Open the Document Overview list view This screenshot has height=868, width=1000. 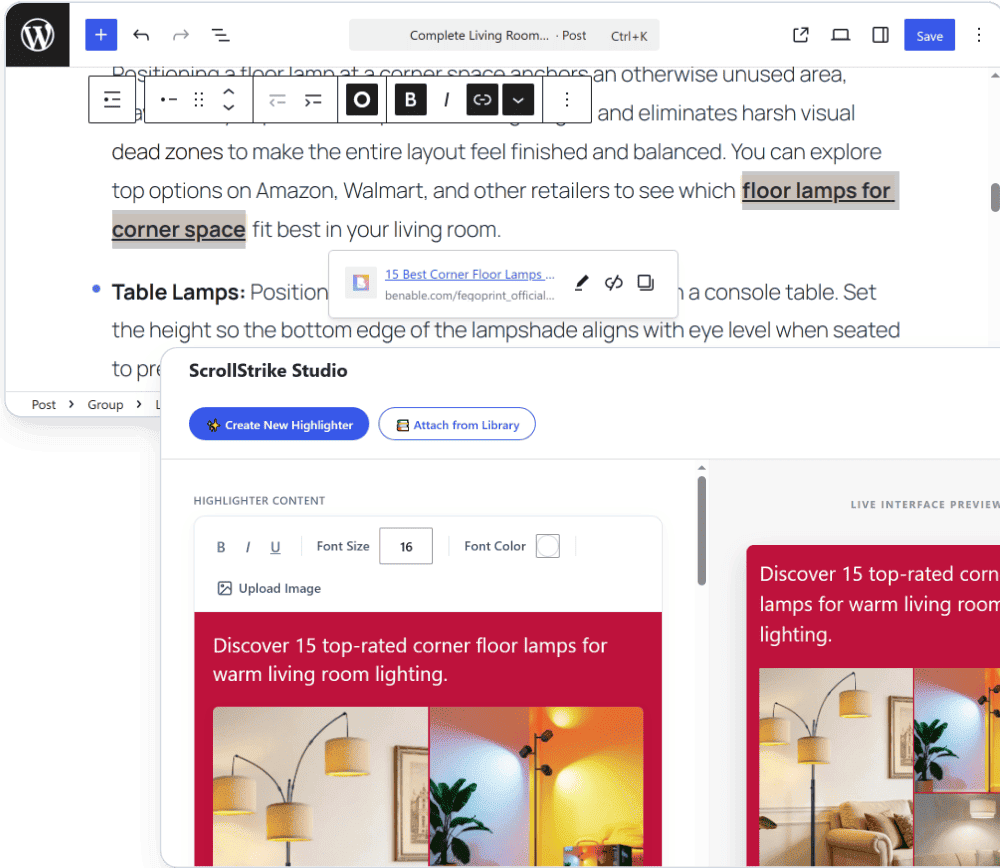point(221,35)
